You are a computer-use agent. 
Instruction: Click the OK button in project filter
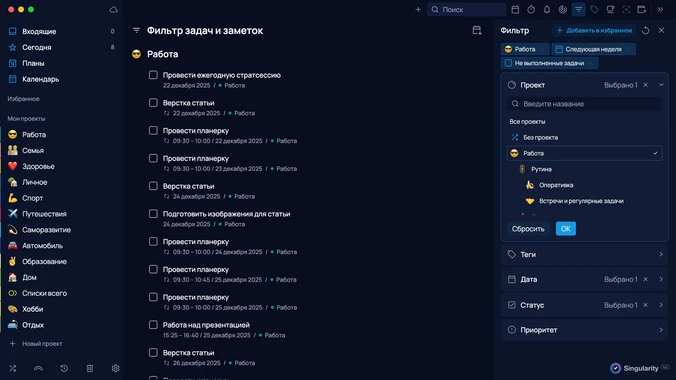click(566, 229)
